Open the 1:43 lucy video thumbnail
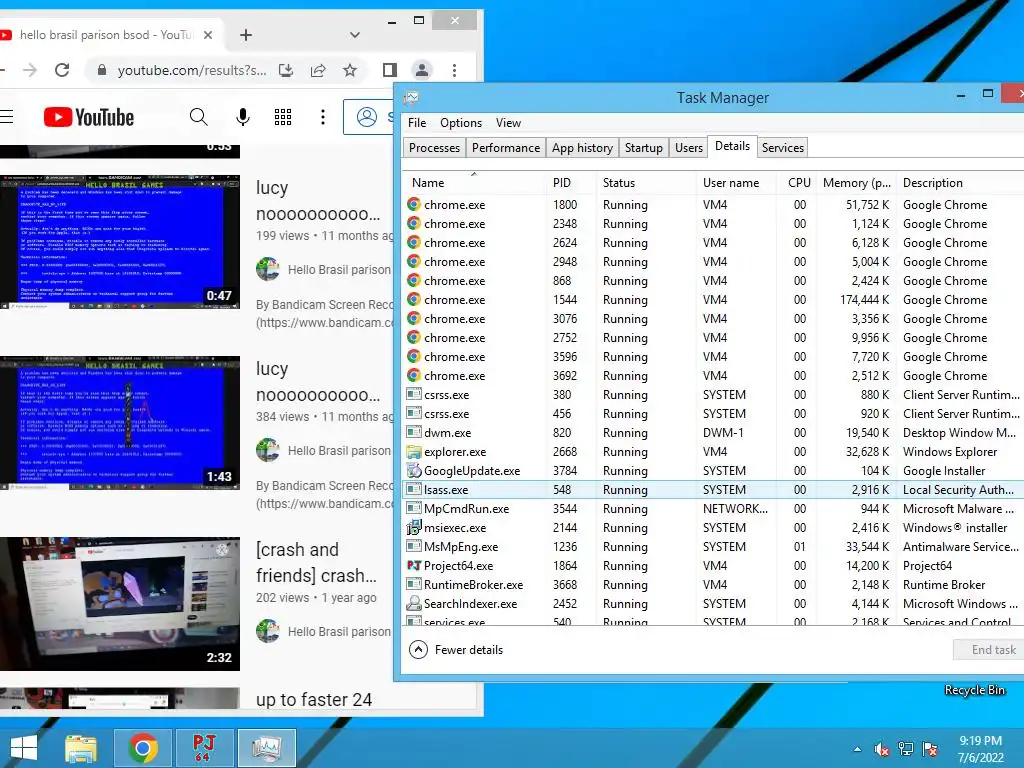The image size is (1024, 768). [x=120, y=423]
